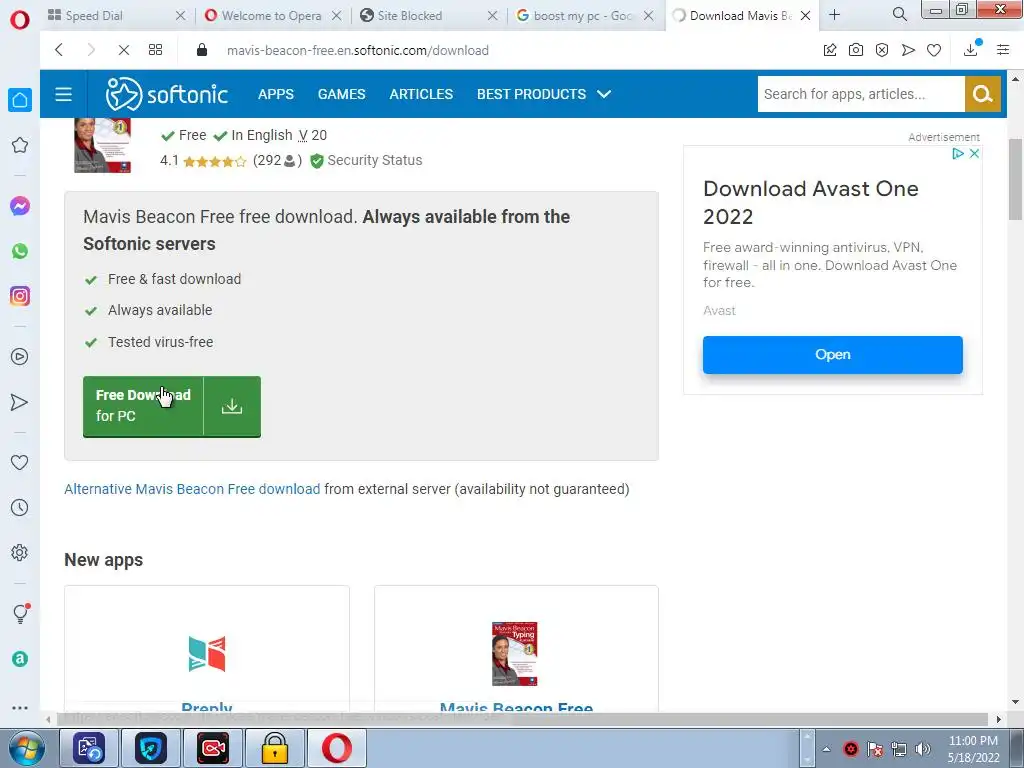Open the padlock app on the taskbar
1024x768 pixels.
pos(275,748)
